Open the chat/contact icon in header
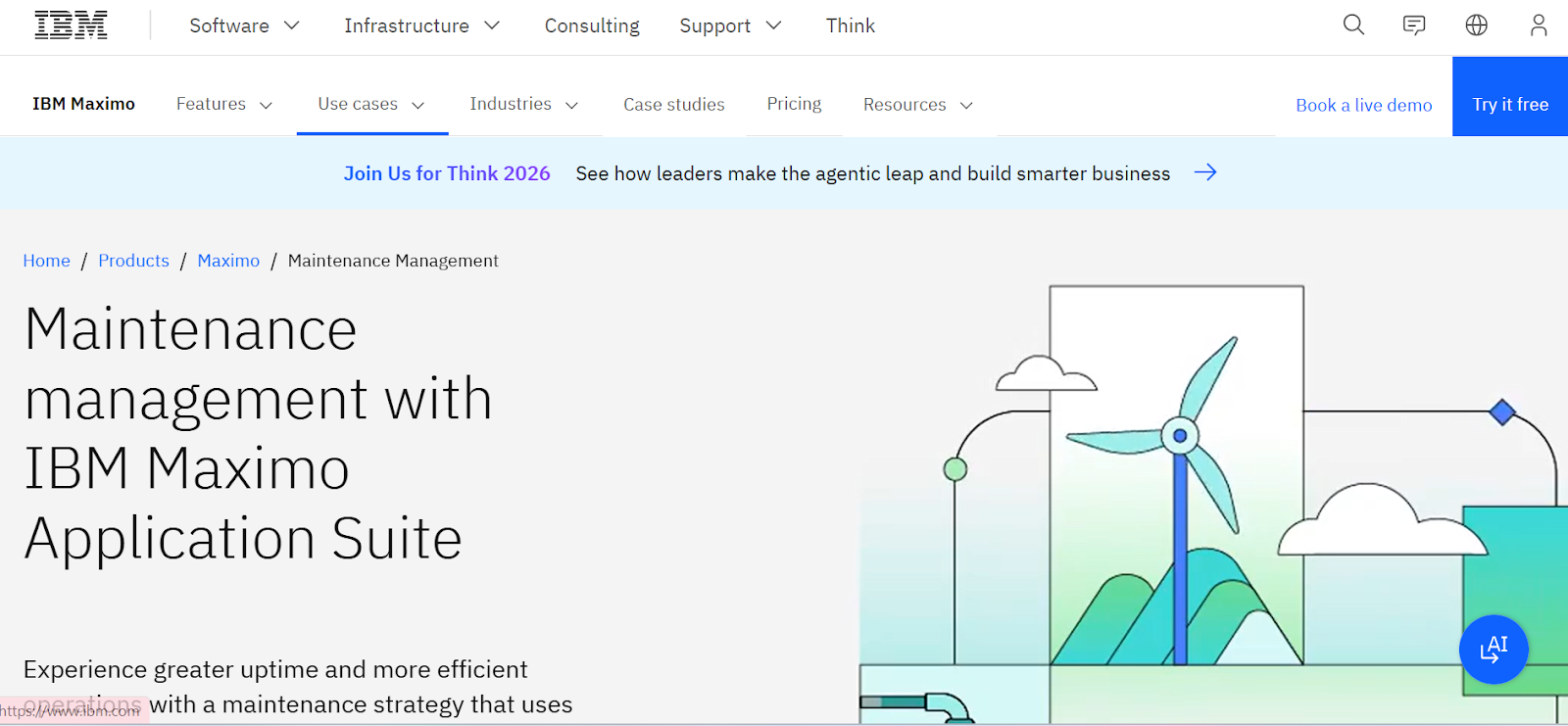This screenshot has height=726, width=1568. (1414, 25)
